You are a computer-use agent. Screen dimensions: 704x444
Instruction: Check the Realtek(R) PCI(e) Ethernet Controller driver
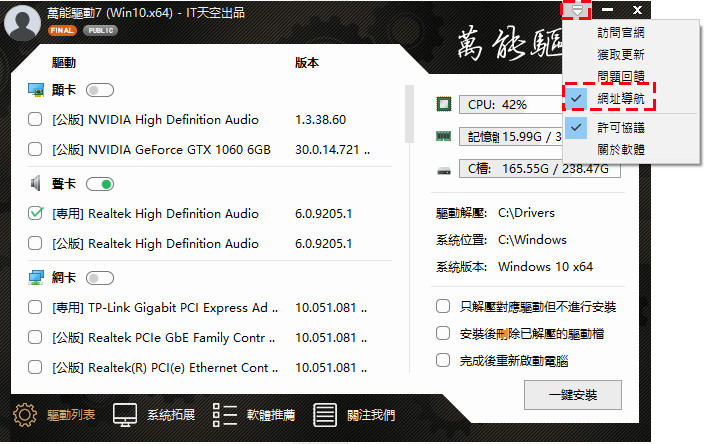pyautogui.click(x=35, y=367)
